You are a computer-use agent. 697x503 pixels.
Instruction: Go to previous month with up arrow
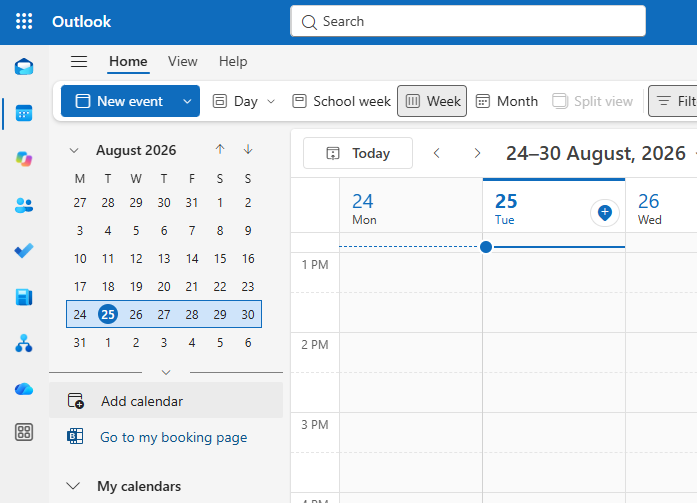pos(220,149)
